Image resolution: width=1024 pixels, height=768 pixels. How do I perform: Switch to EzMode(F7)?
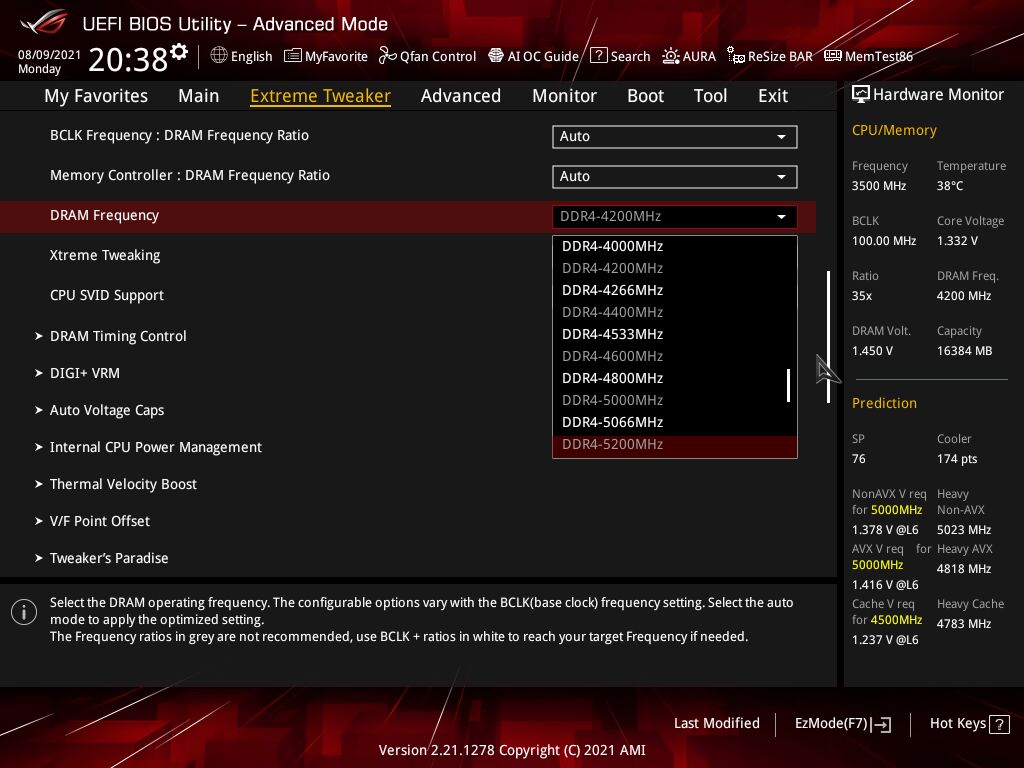coord(842,724)
